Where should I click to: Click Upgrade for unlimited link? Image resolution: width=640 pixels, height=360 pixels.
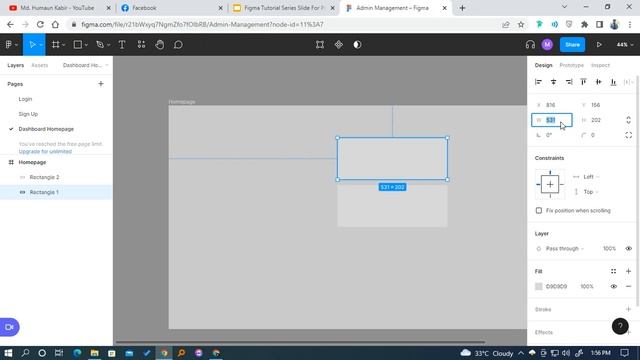point(45,151)
